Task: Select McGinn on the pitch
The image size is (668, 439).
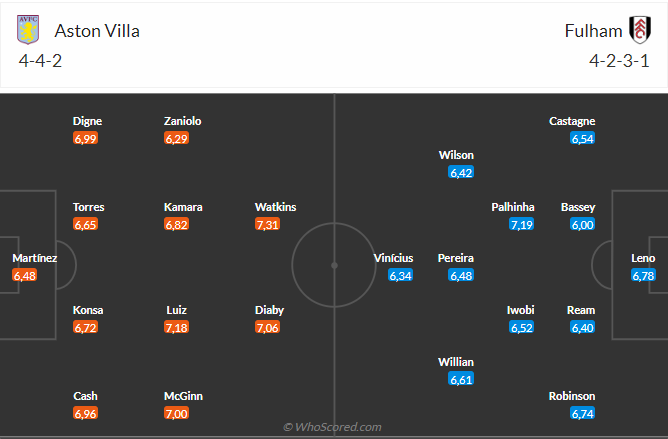Action: (x=183, y=396)
